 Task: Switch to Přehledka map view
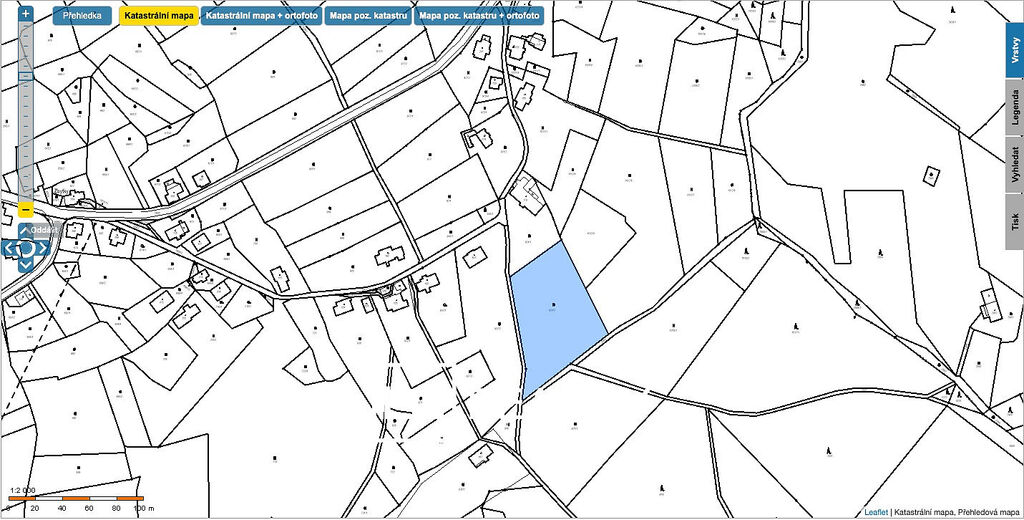(x=83, y=16)
